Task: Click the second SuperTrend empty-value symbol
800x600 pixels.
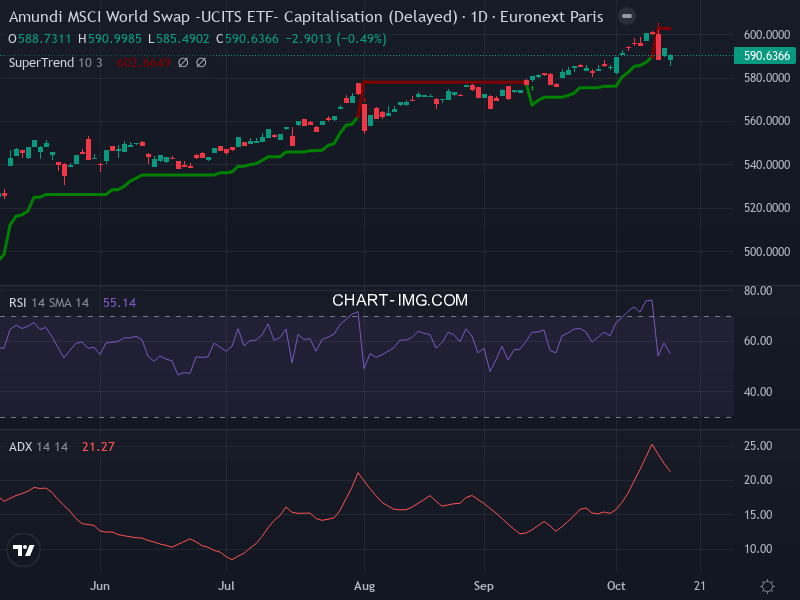Action: (x=201, y=63)
